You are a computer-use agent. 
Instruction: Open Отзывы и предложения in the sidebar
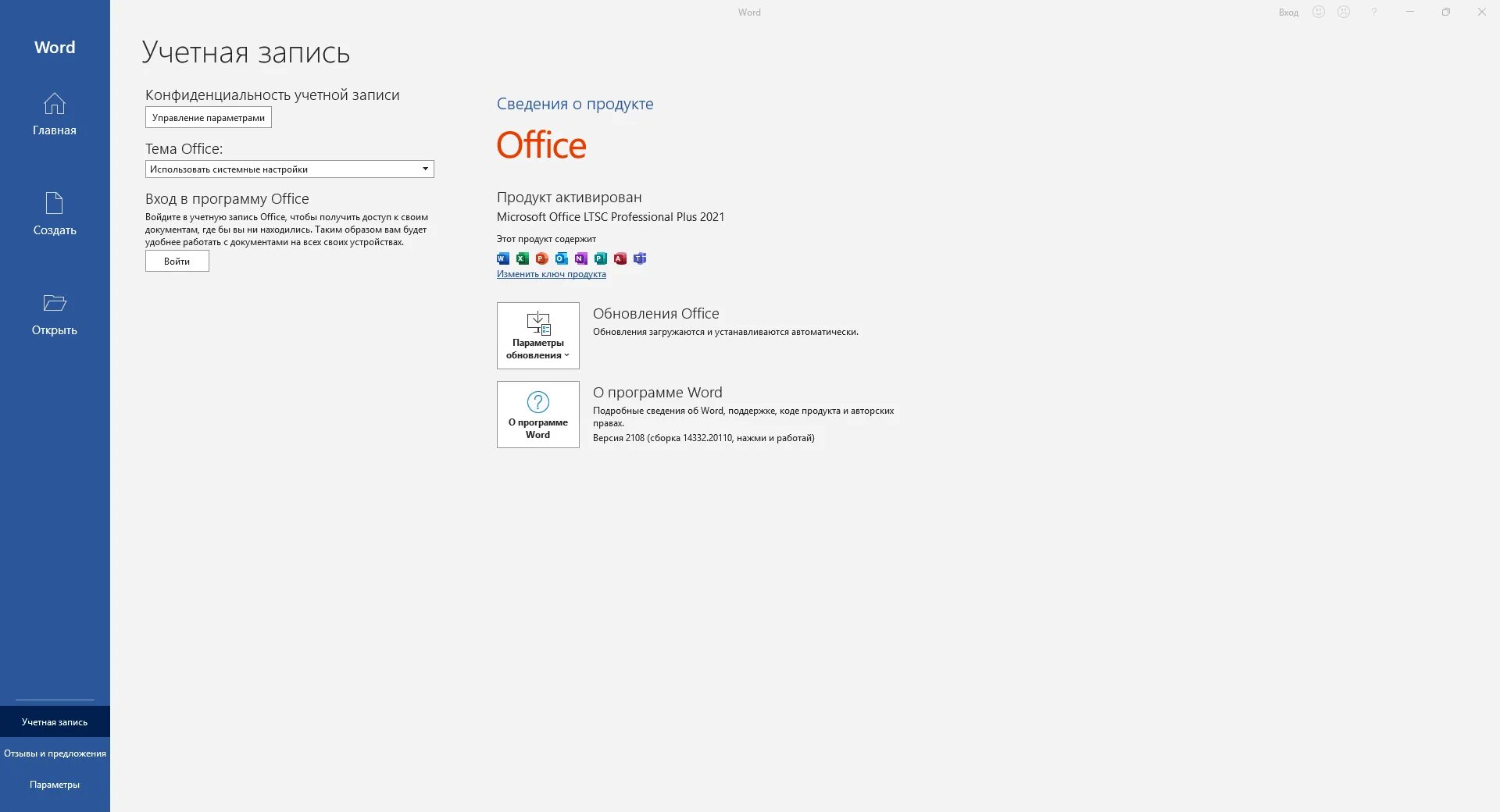(x=55, y=753)
